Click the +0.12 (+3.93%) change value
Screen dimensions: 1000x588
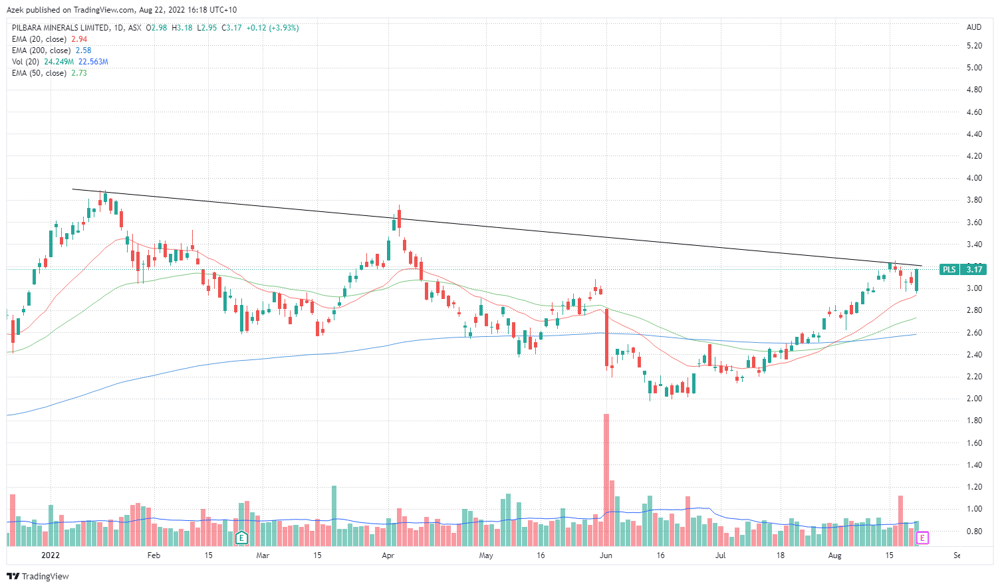pyautogui.click(x=272, y=28)
